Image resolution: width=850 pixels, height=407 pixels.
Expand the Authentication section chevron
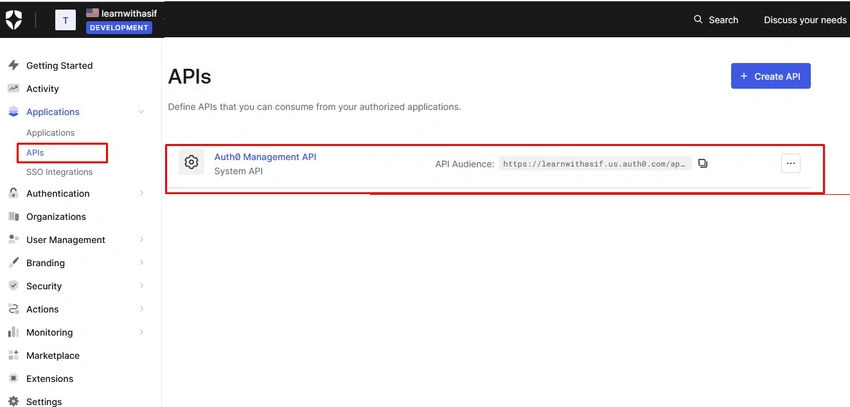tap(141, 193)
